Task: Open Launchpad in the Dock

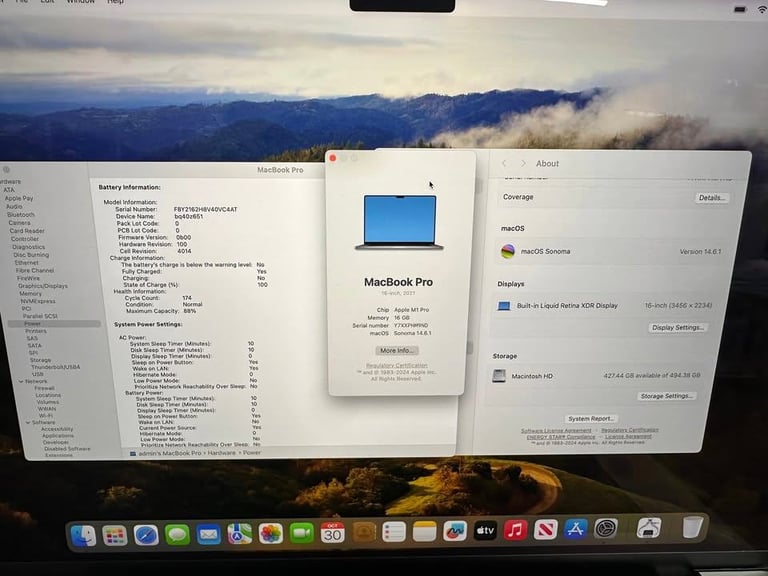Action: click(115, 535)
